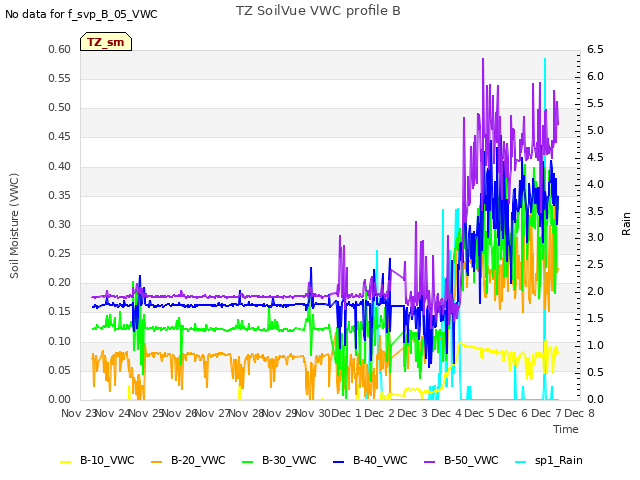This screenshot has width=640, height=480.
Task: Click the cyan sp1_Rain legend swatch
Action: (520, 462)
